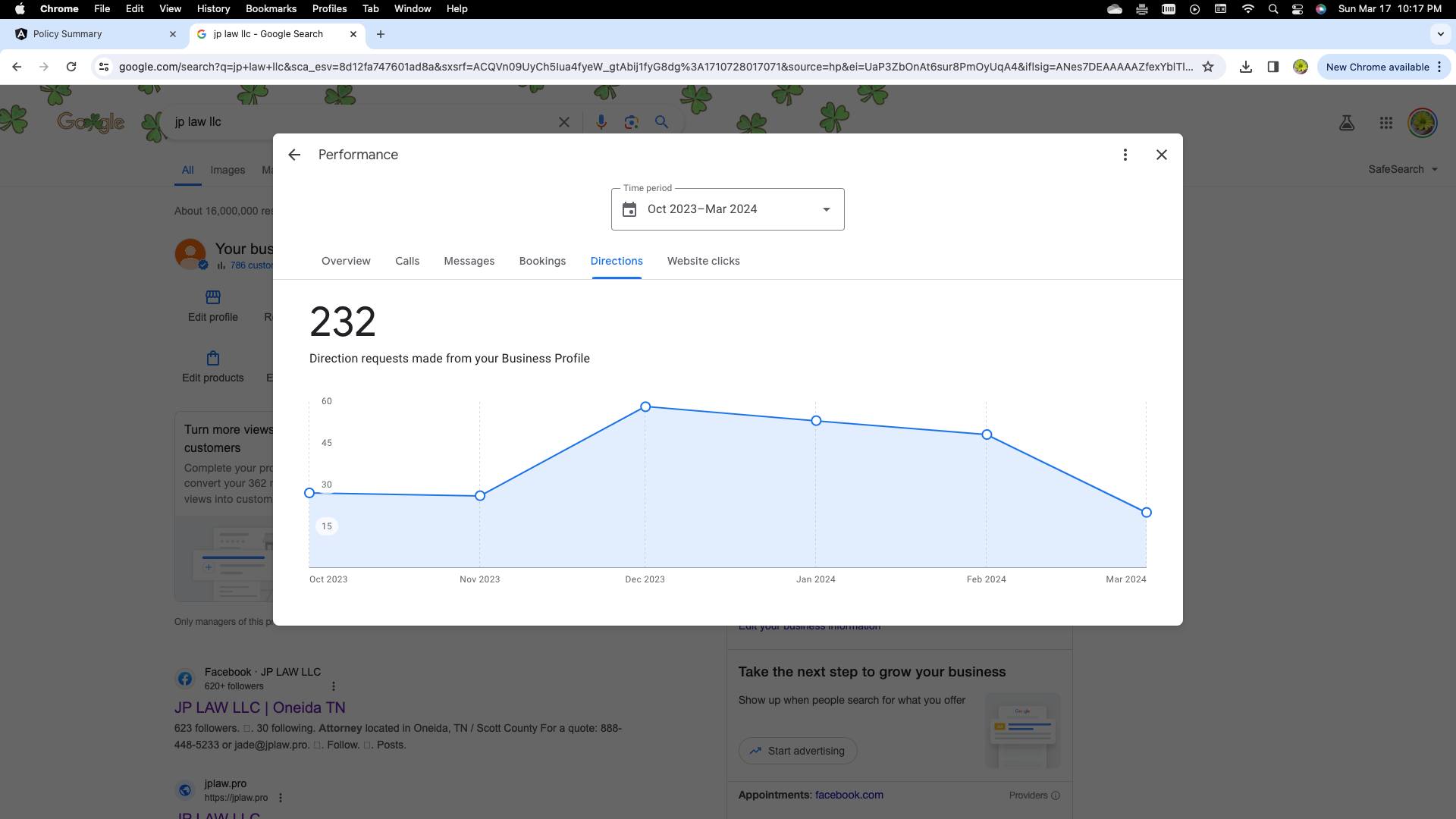The image size is (1456, 819).
Task: Open the Bookmarks menu
Action: point(271,8)
